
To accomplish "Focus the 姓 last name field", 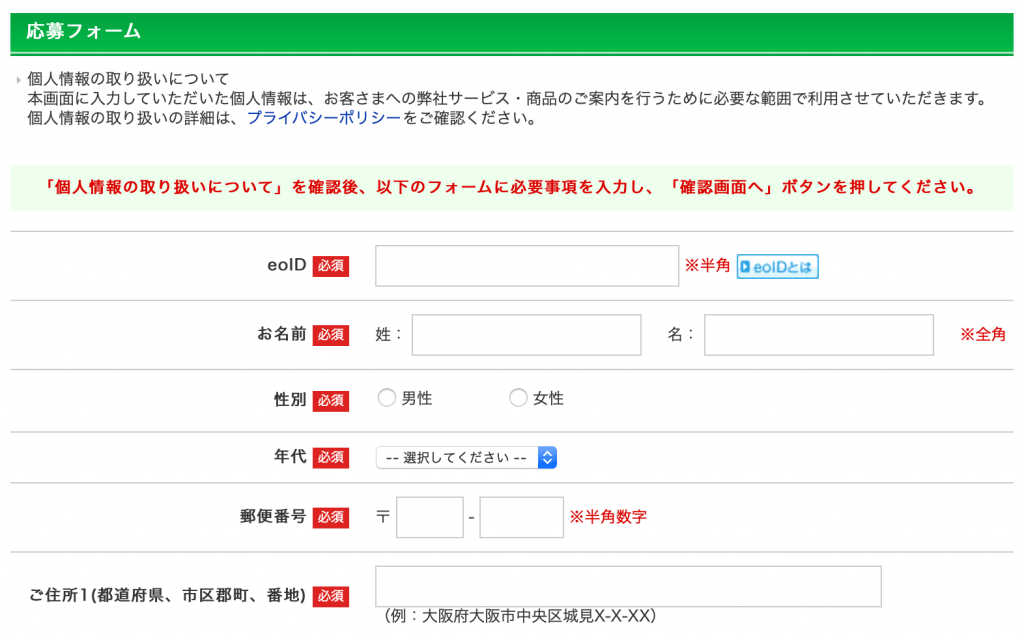I will (526, 335).
